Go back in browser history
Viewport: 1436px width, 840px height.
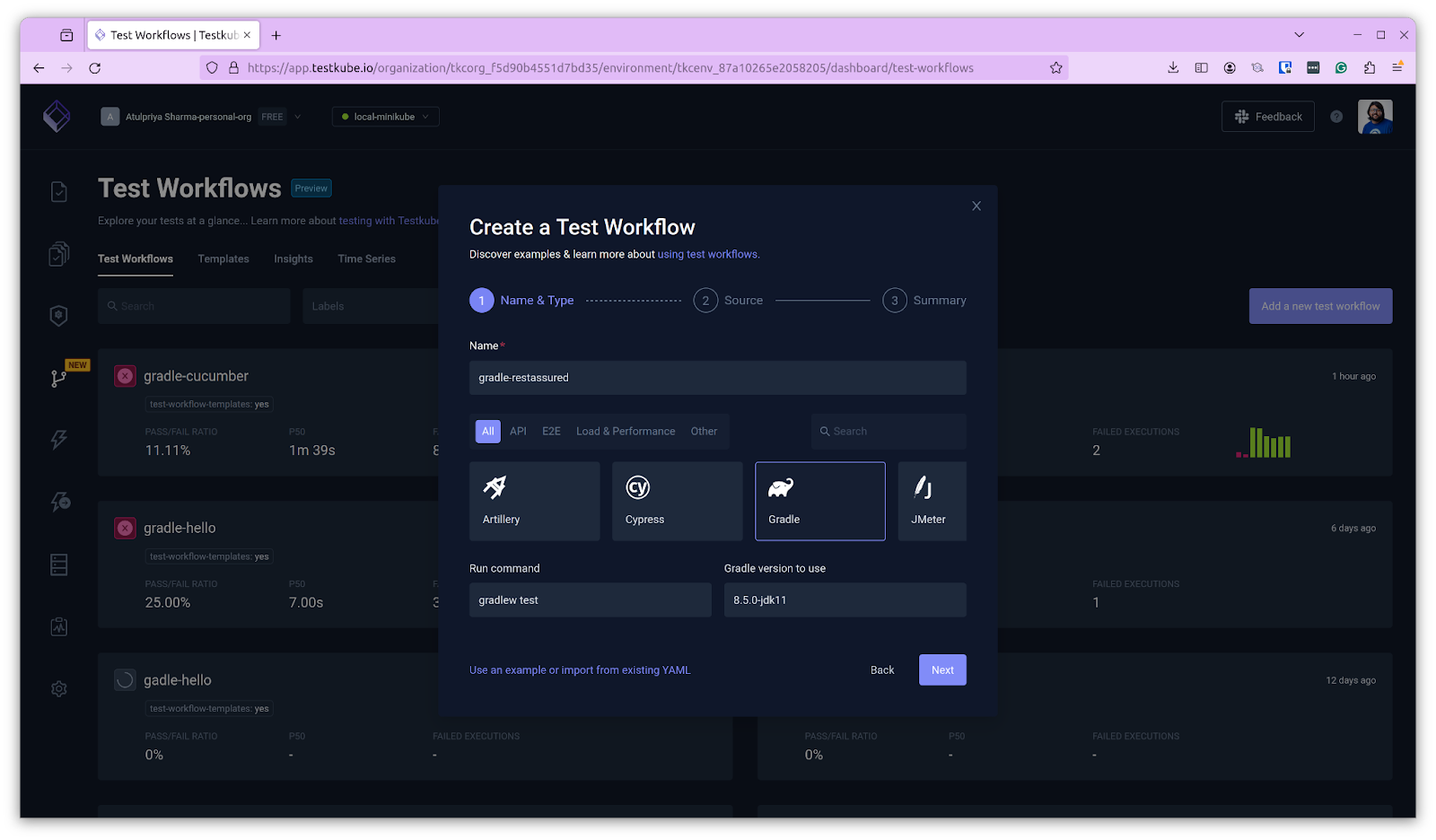tap(39, 67)
